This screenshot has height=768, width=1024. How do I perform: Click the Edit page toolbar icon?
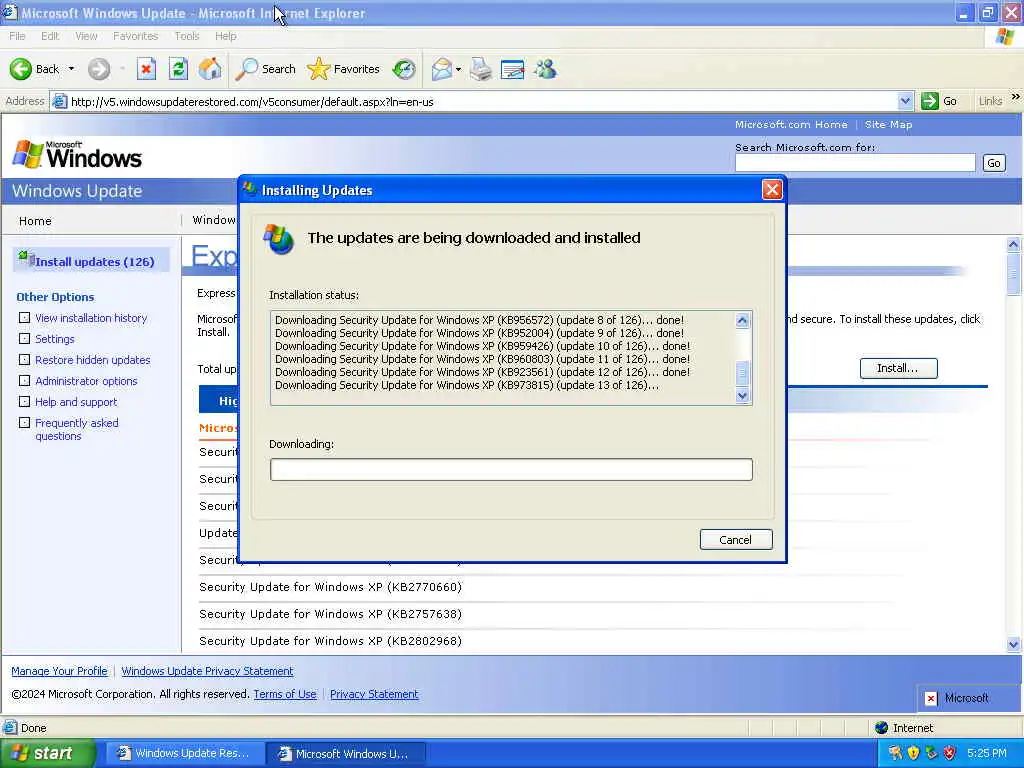coord(513,69)
